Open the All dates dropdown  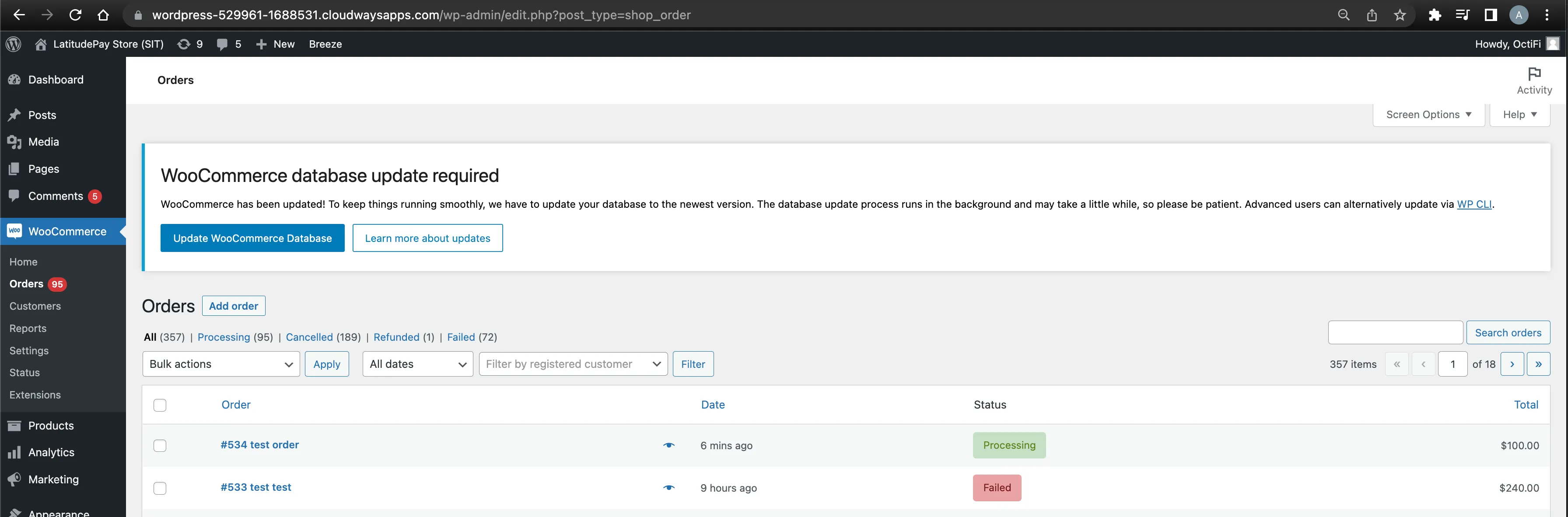pos(417,364)
